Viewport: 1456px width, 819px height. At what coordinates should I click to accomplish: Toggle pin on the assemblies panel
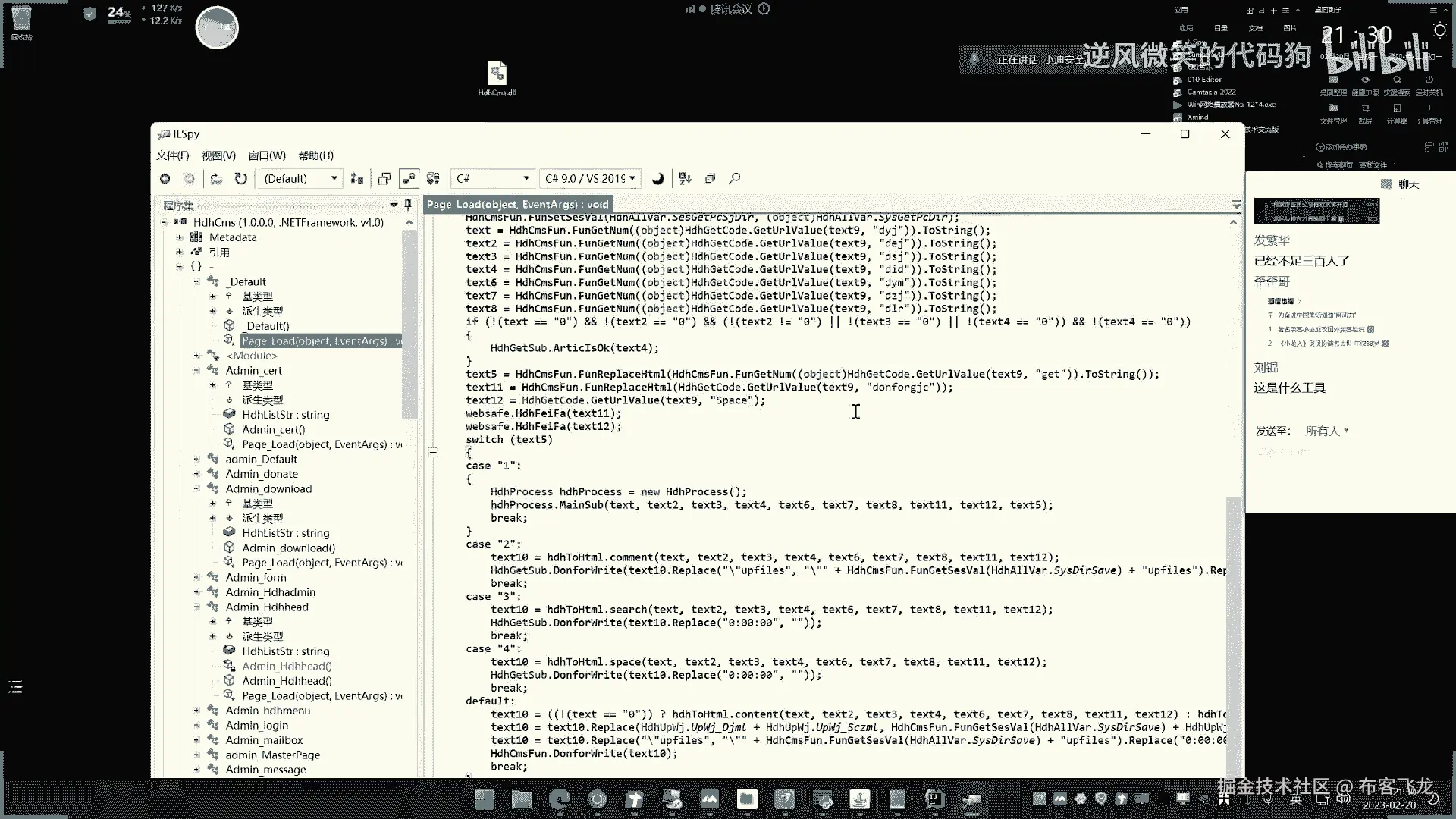point(408,205)
